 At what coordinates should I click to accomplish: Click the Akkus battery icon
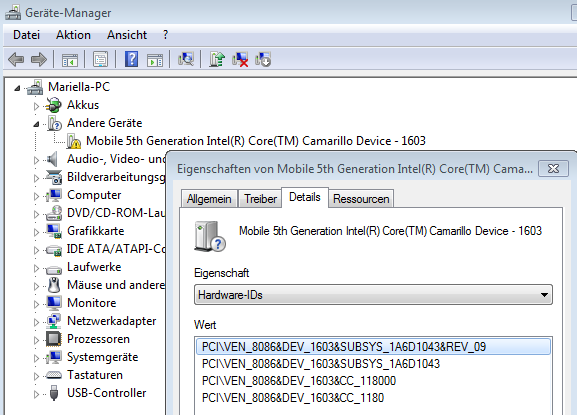point(54,105)
